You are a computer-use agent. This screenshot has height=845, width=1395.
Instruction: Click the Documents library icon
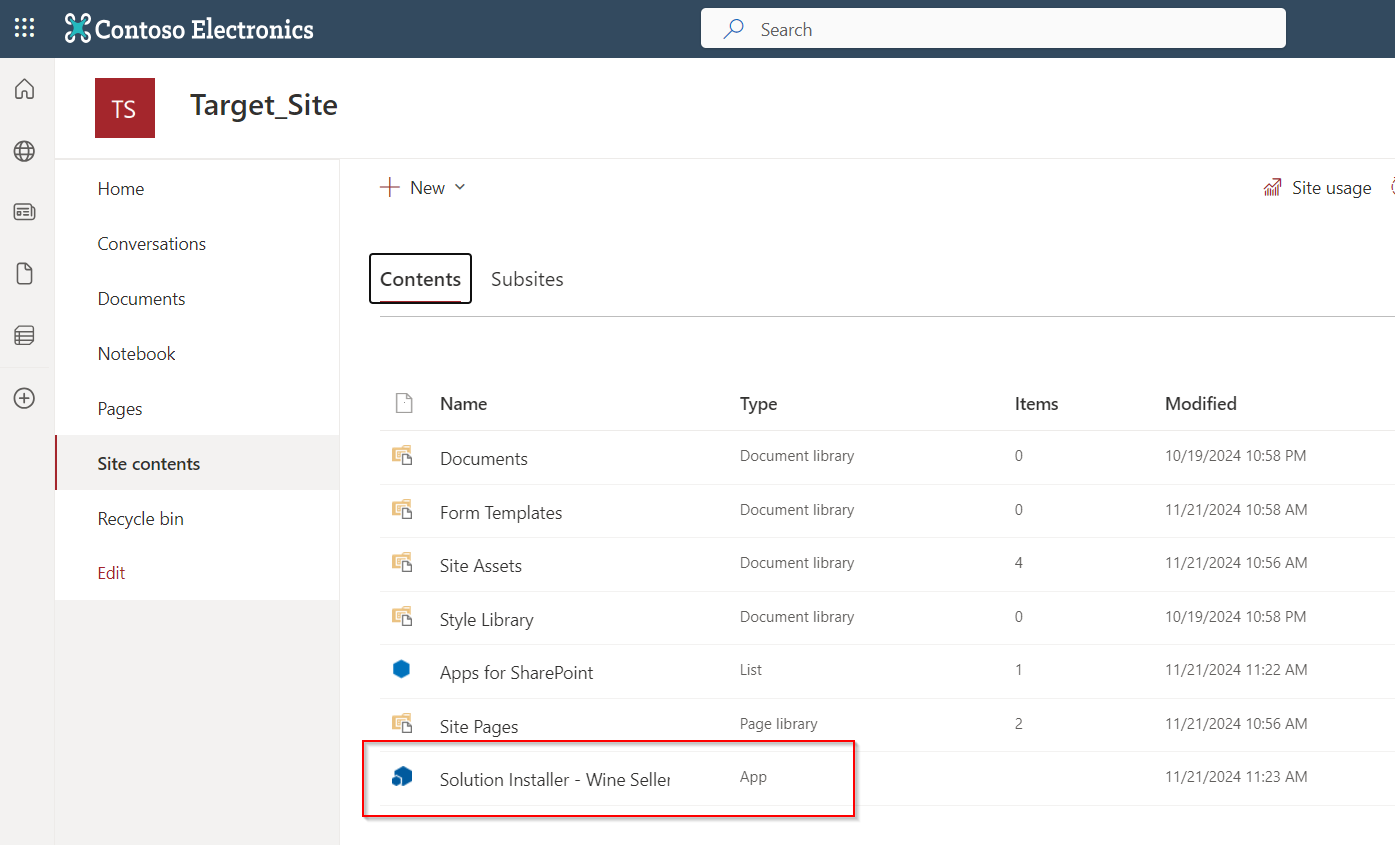coord(402,456)
